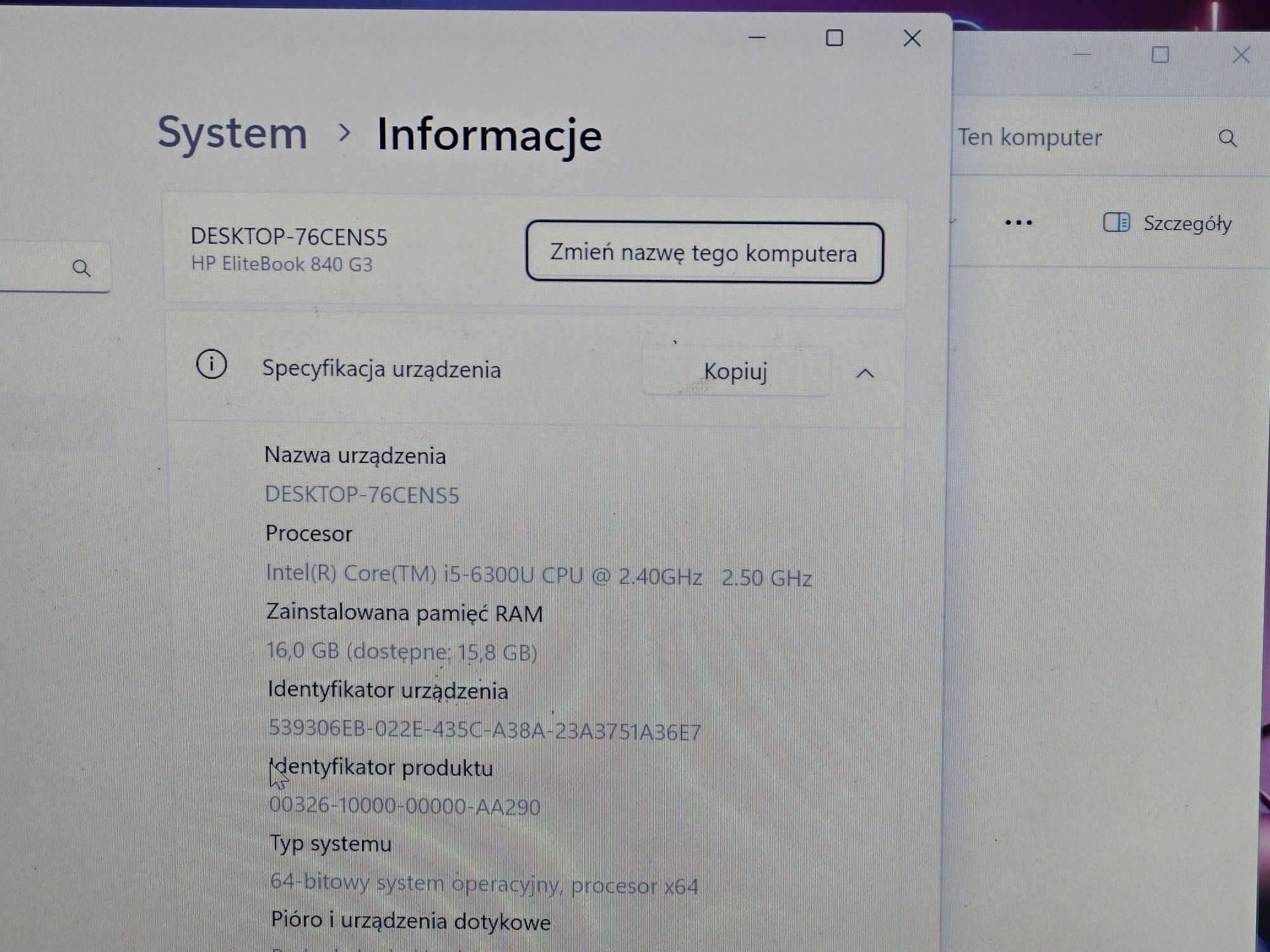Click the Identyfikator produktu label

[x=381, y=768]
